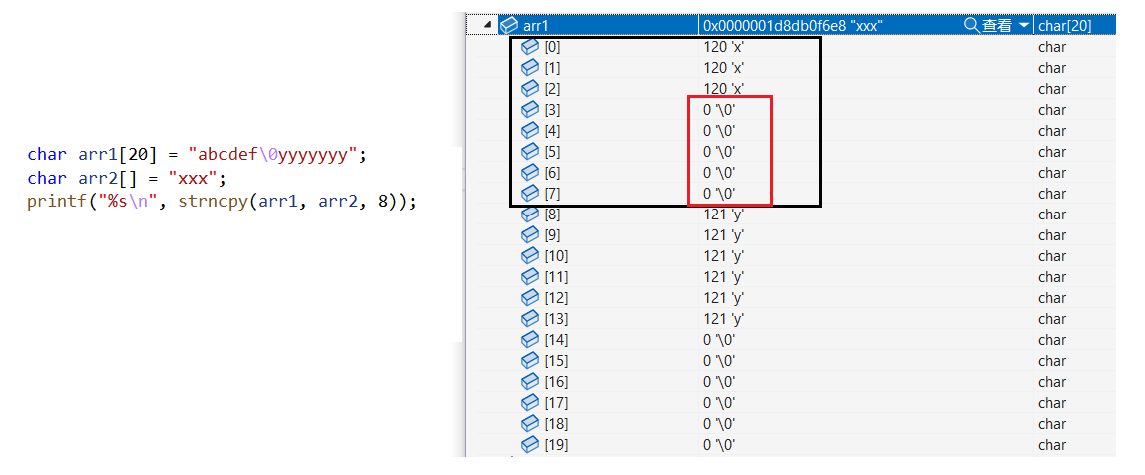Select the cube icon for element [17]
This screenshot has width=1145, height=475.
[x=530, y=403]
